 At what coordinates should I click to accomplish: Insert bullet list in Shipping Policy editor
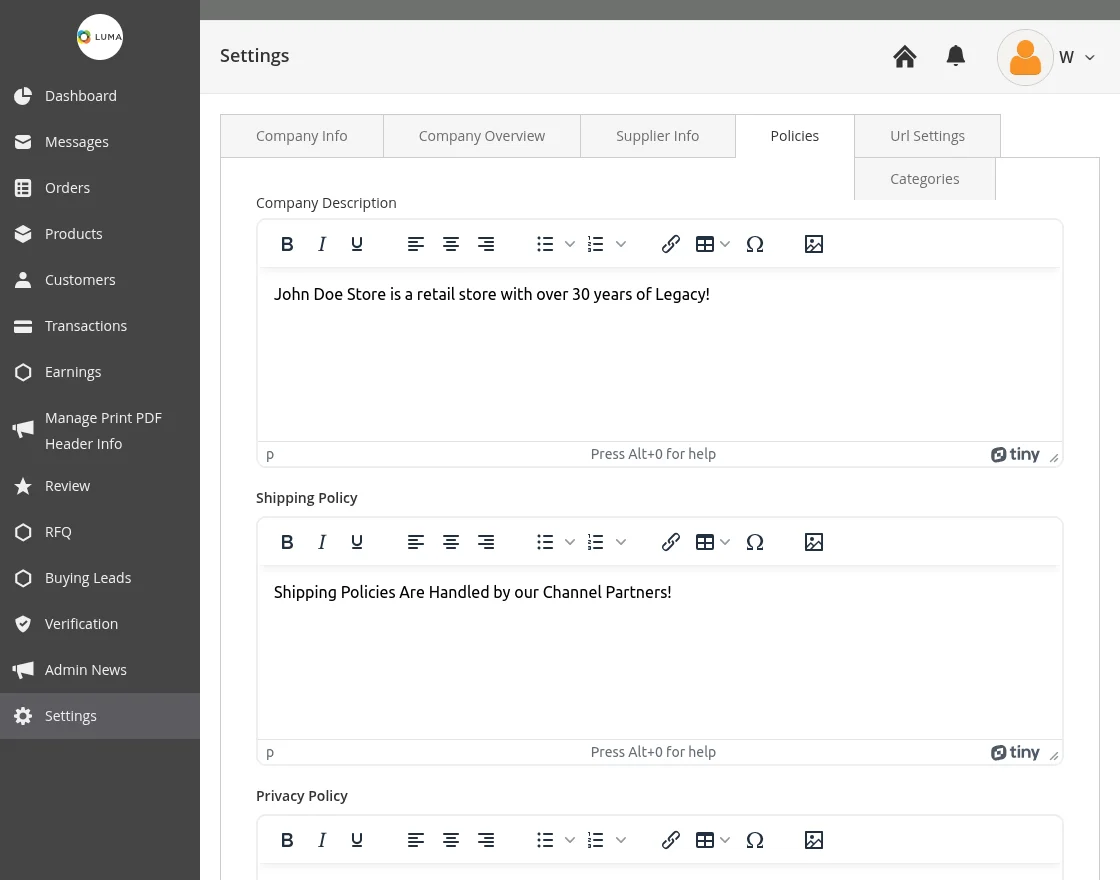point(545,542)
